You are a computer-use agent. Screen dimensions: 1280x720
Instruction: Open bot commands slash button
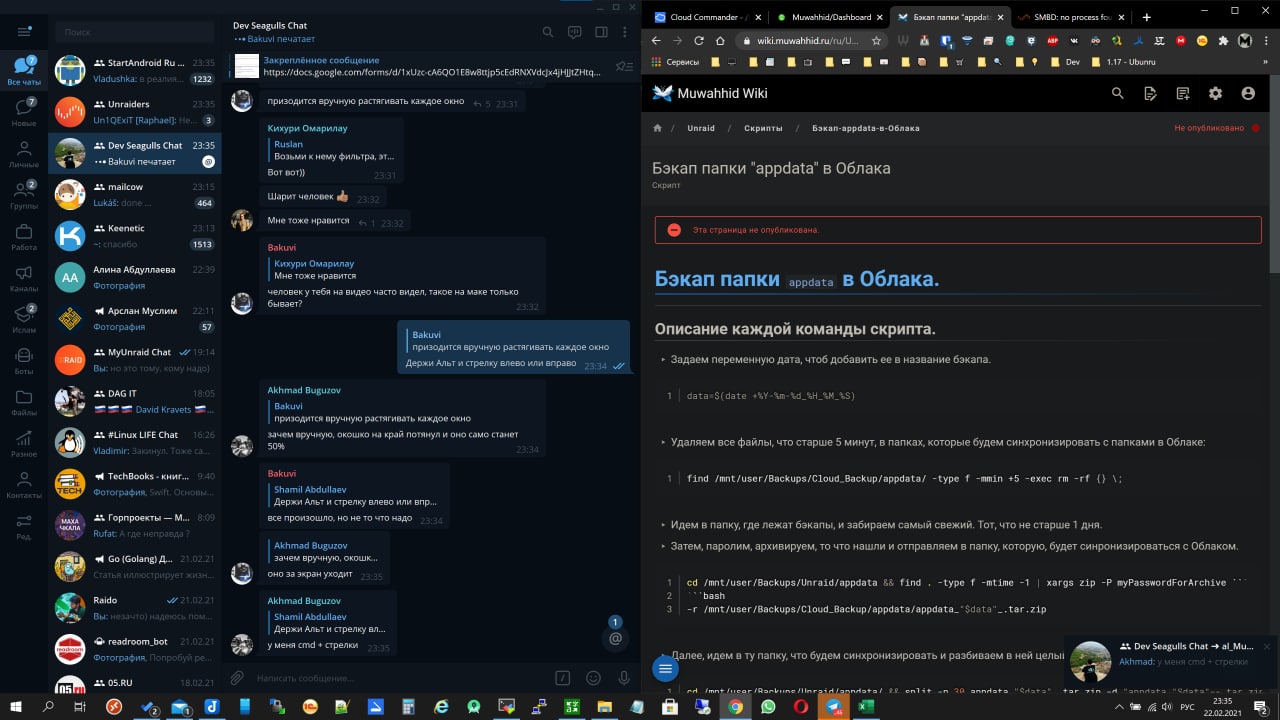563,678
